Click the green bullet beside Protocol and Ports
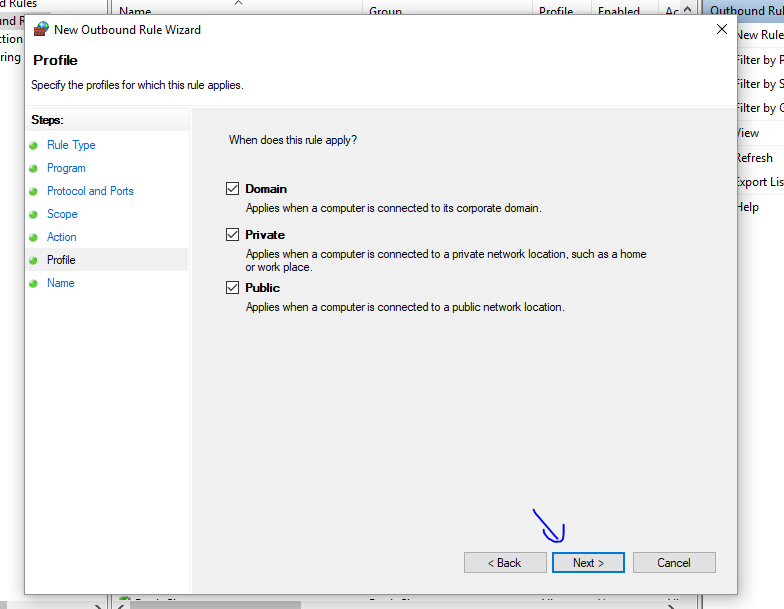 34,192
